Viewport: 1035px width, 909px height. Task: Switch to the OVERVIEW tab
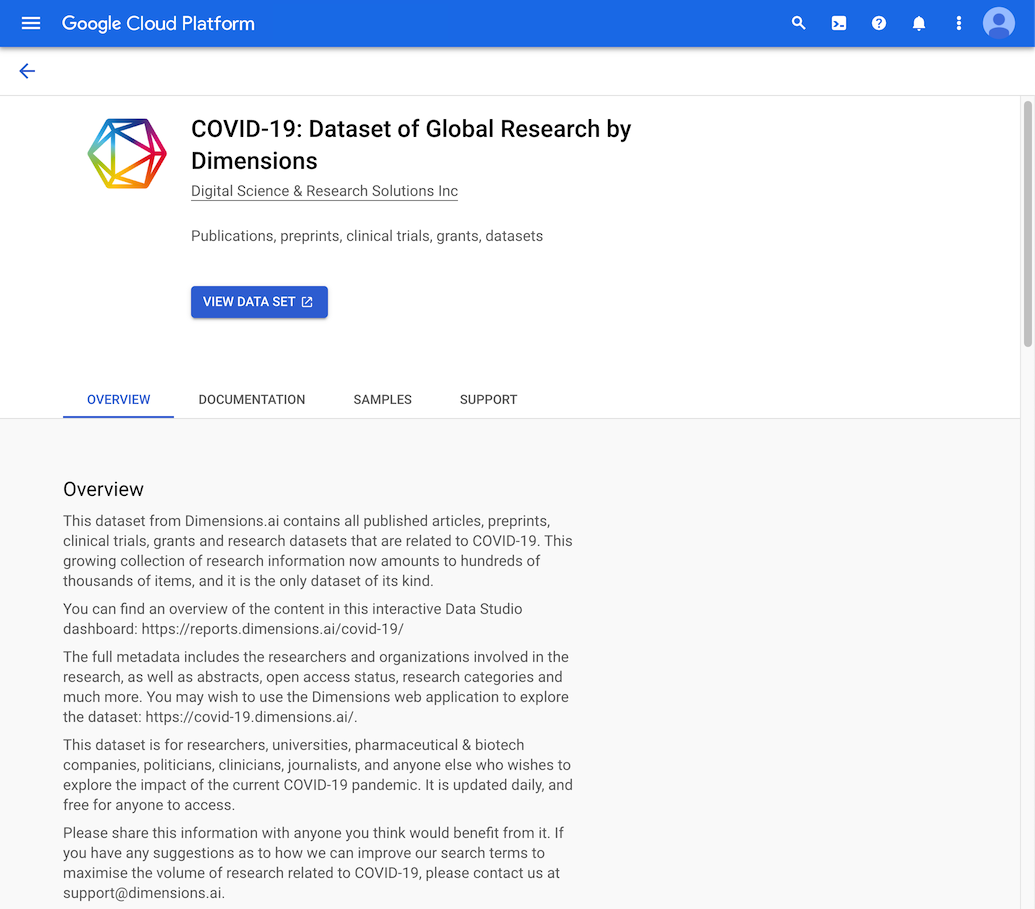pyautogui.click(x=119, y=399)
